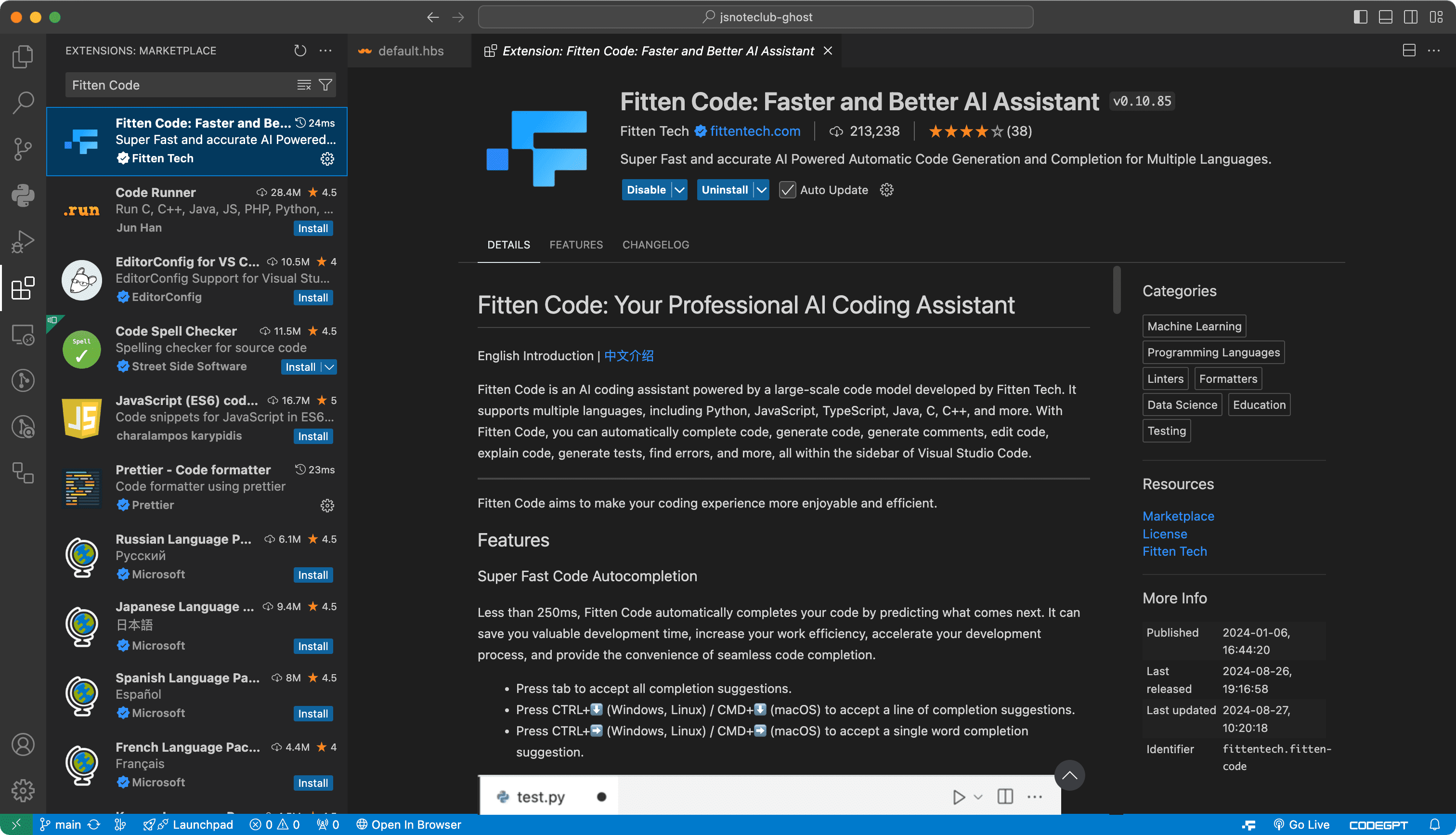This screenshot has width=1456, height=835.
Task: Switch to the CHANGELOG tab
Action: click(656, 245)
